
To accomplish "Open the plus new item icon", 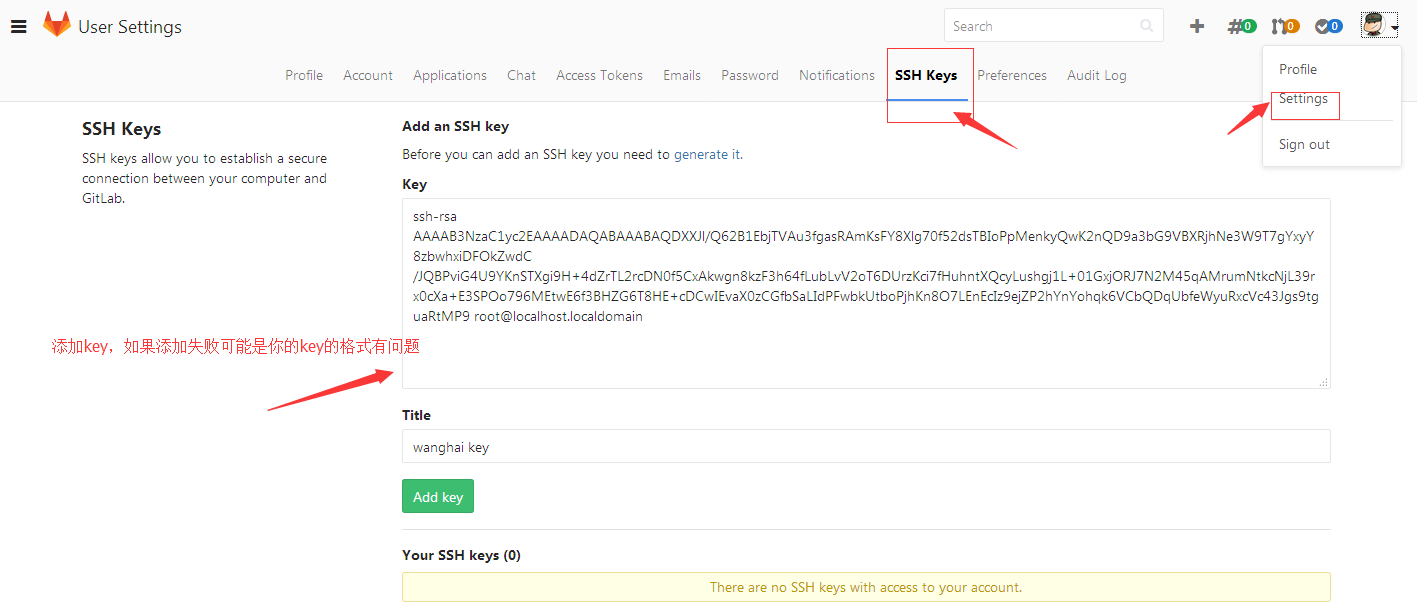I will coord(1197,27).
